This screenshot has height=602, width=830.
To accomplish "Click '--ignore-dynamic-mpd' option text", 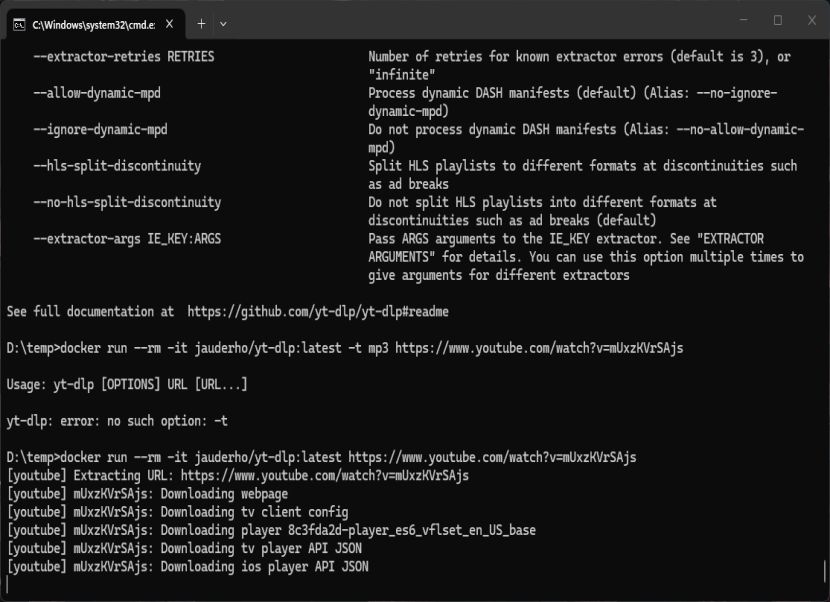I will pos(100,130).
